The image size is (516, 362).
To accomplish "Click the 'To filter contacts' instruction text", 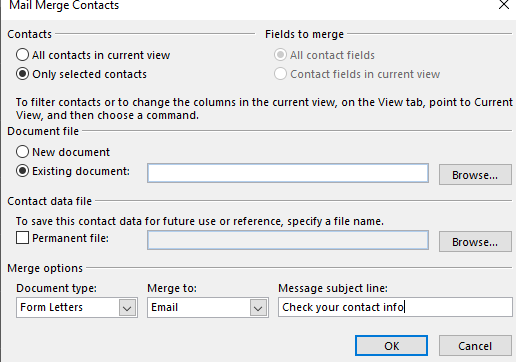I will pyautogui.click(x=264, y=109).
